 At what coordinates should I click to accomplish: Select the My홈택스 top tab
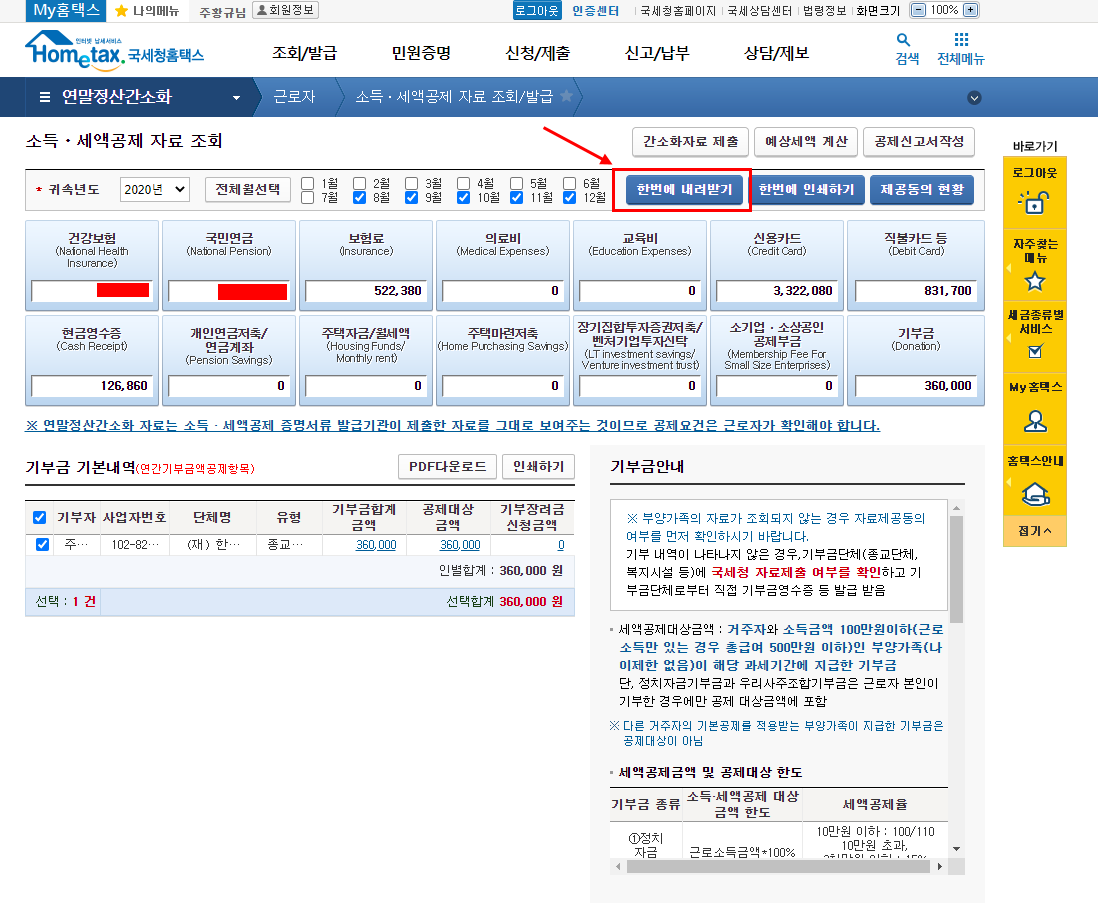[66, 11]
